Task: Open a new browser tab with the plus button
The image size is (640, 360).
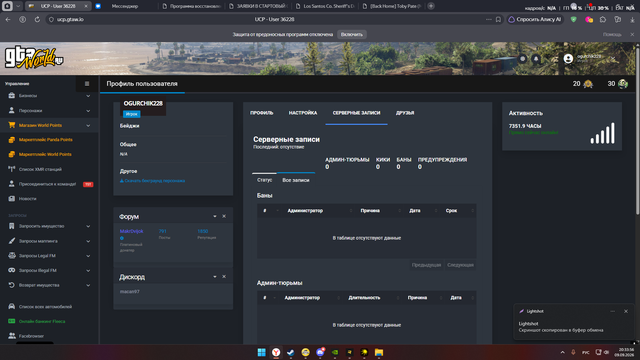Action: click(431, 6)
